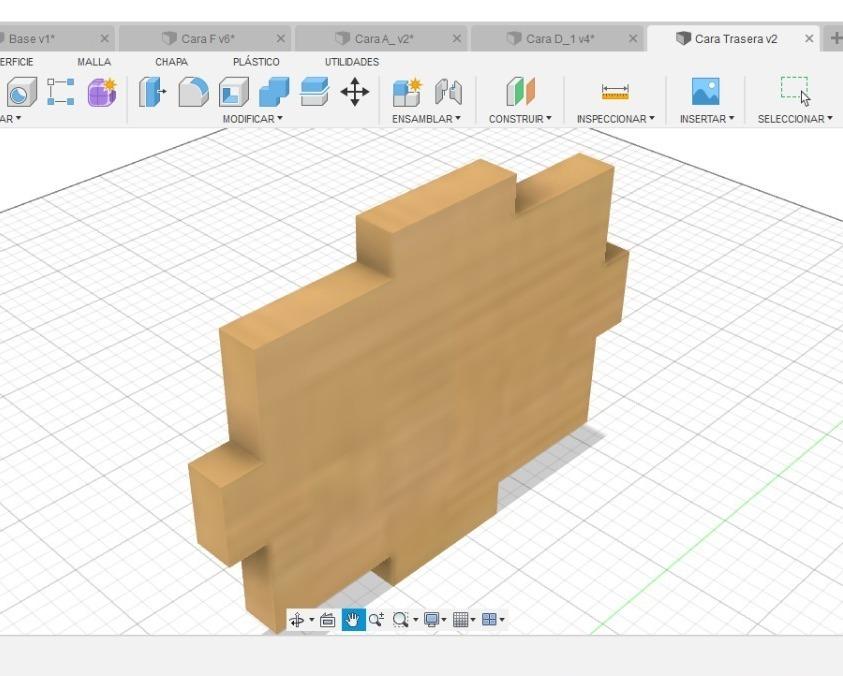
Task: Click the Rectangular Pattern tool icon
Action: tap(60, 92)
